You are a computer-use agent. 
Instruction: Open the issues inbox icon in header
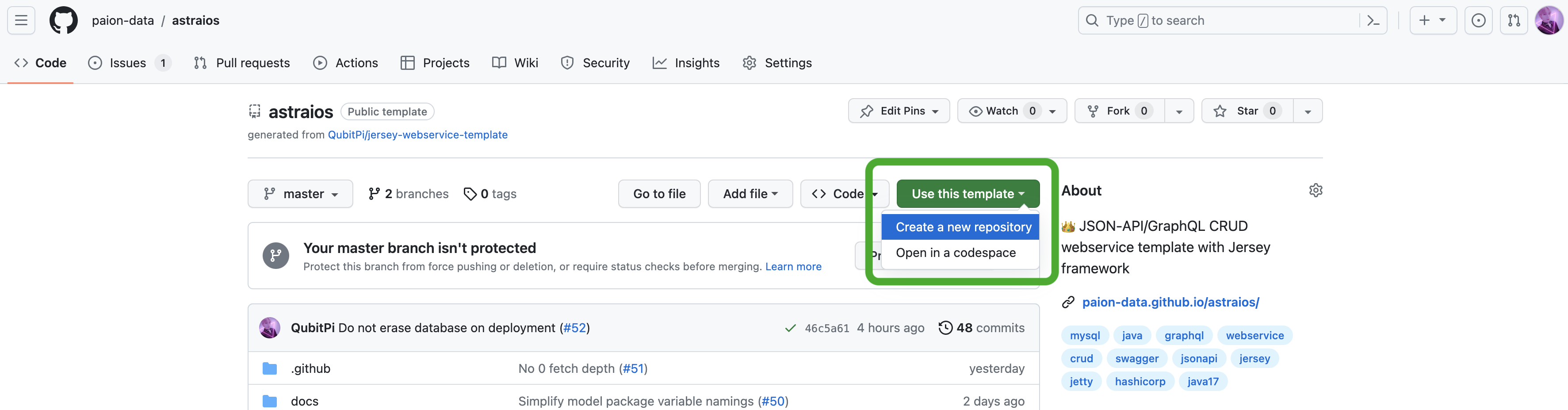tap(1478, 21)
